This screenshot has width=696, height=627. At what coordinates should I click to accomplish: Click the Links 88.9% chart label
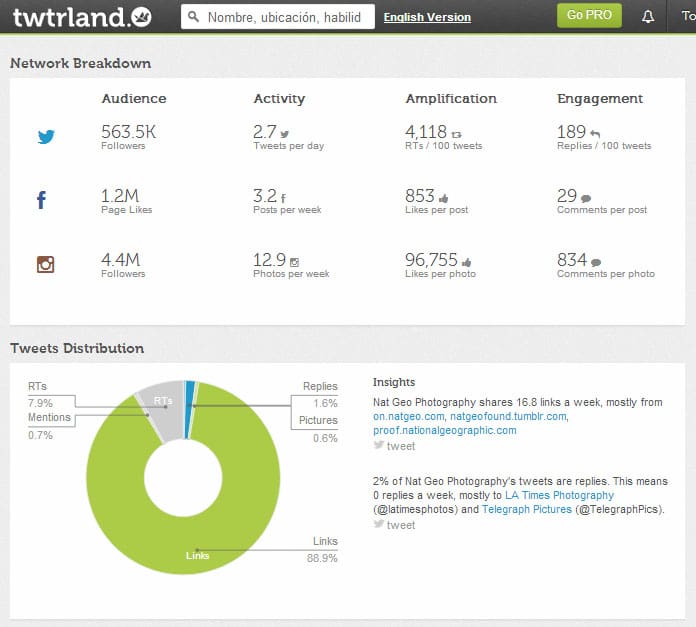(322, 549)
